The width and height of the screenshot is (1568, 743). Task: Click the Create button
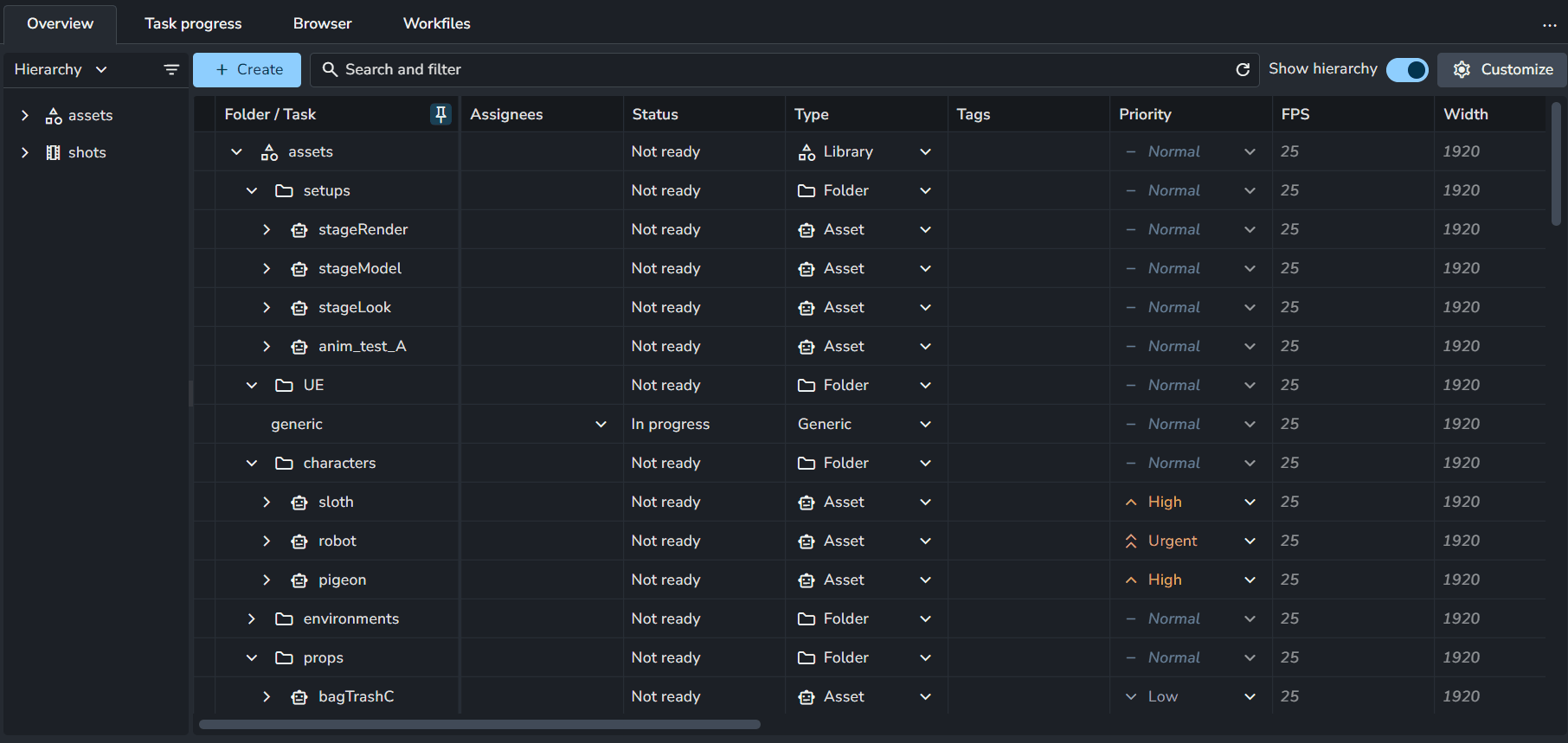tap(247, 69)
